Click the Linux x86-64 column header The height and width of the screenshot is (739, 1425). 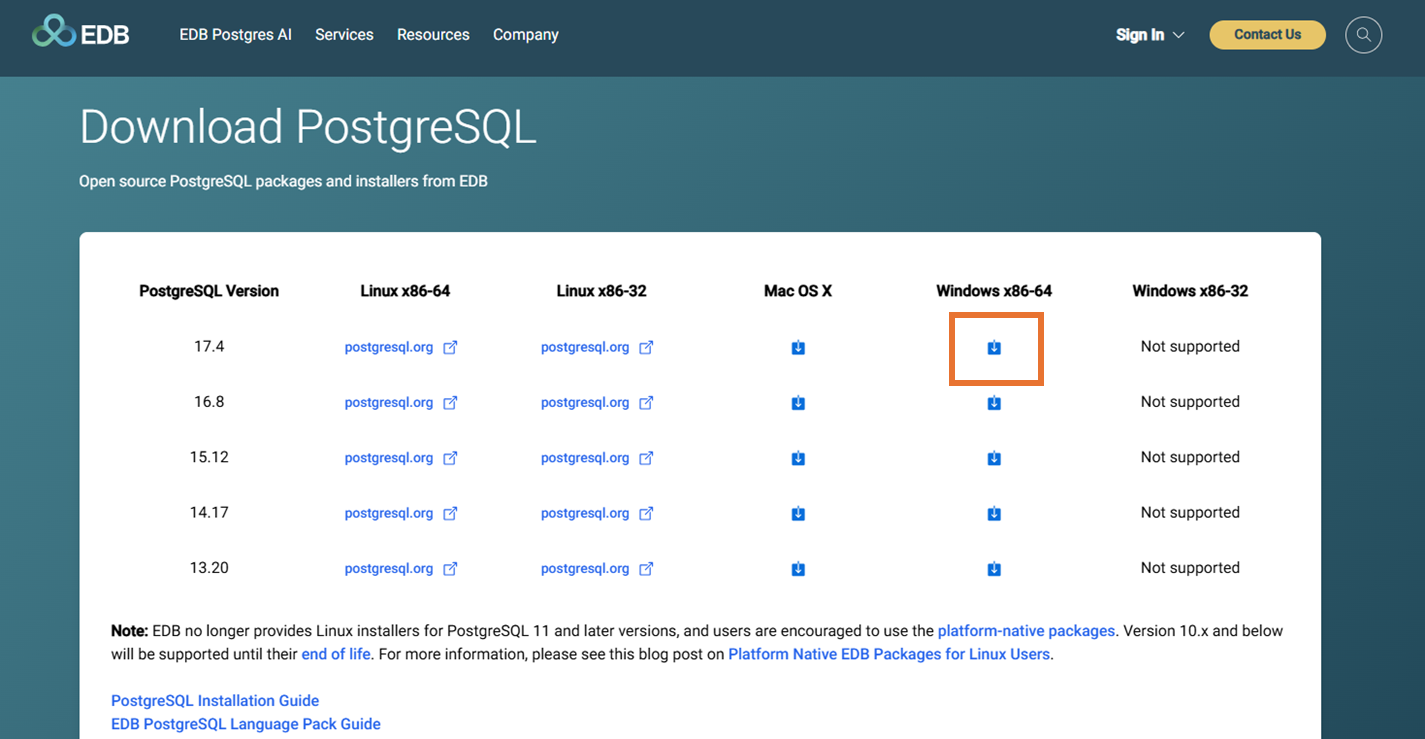[405, 291]
